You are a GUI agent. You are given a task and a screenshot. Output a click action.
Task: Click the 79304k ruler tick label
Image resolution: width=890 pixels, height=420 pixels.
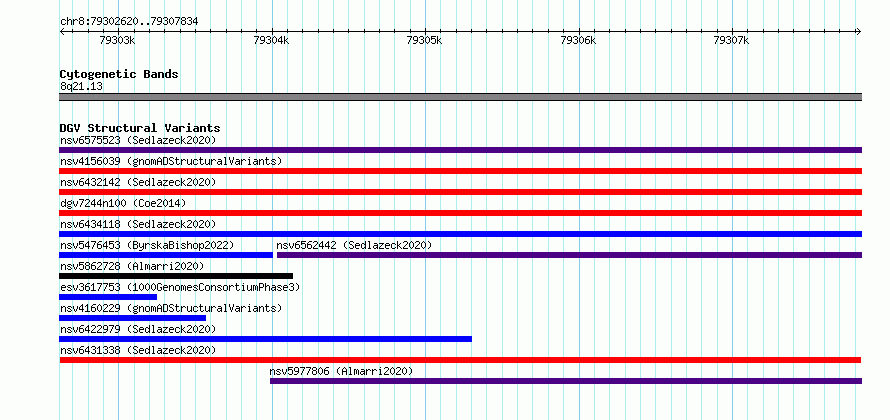point(271,40)
